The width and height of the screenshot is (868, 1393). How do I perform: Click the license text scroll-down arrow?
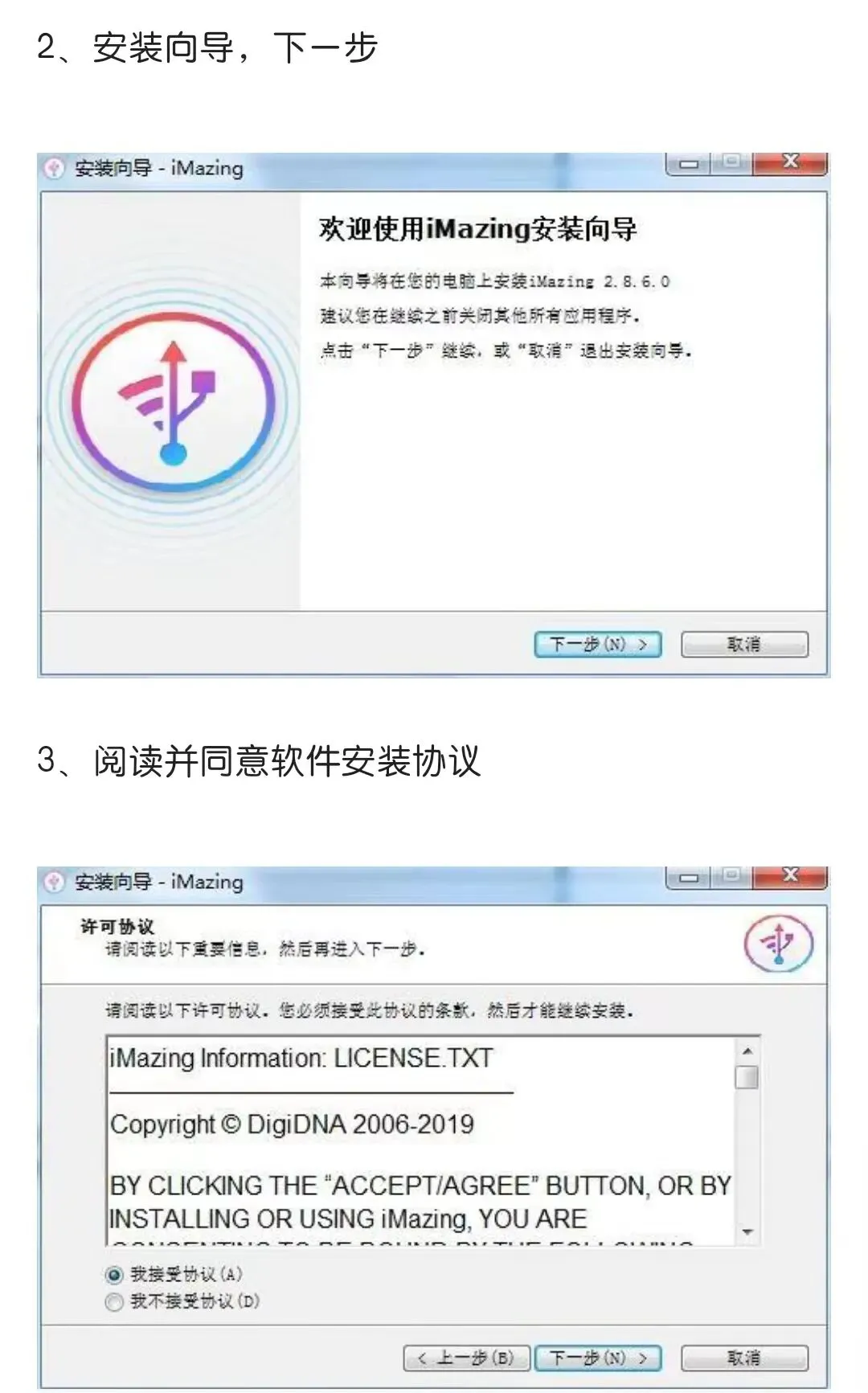(747, 1232)
